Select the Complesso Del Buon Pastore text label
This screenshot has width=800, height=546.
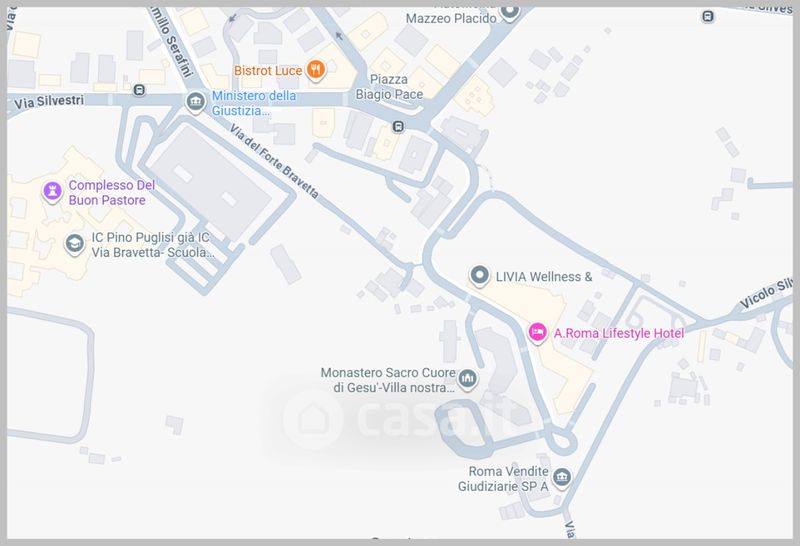[112, 192]
